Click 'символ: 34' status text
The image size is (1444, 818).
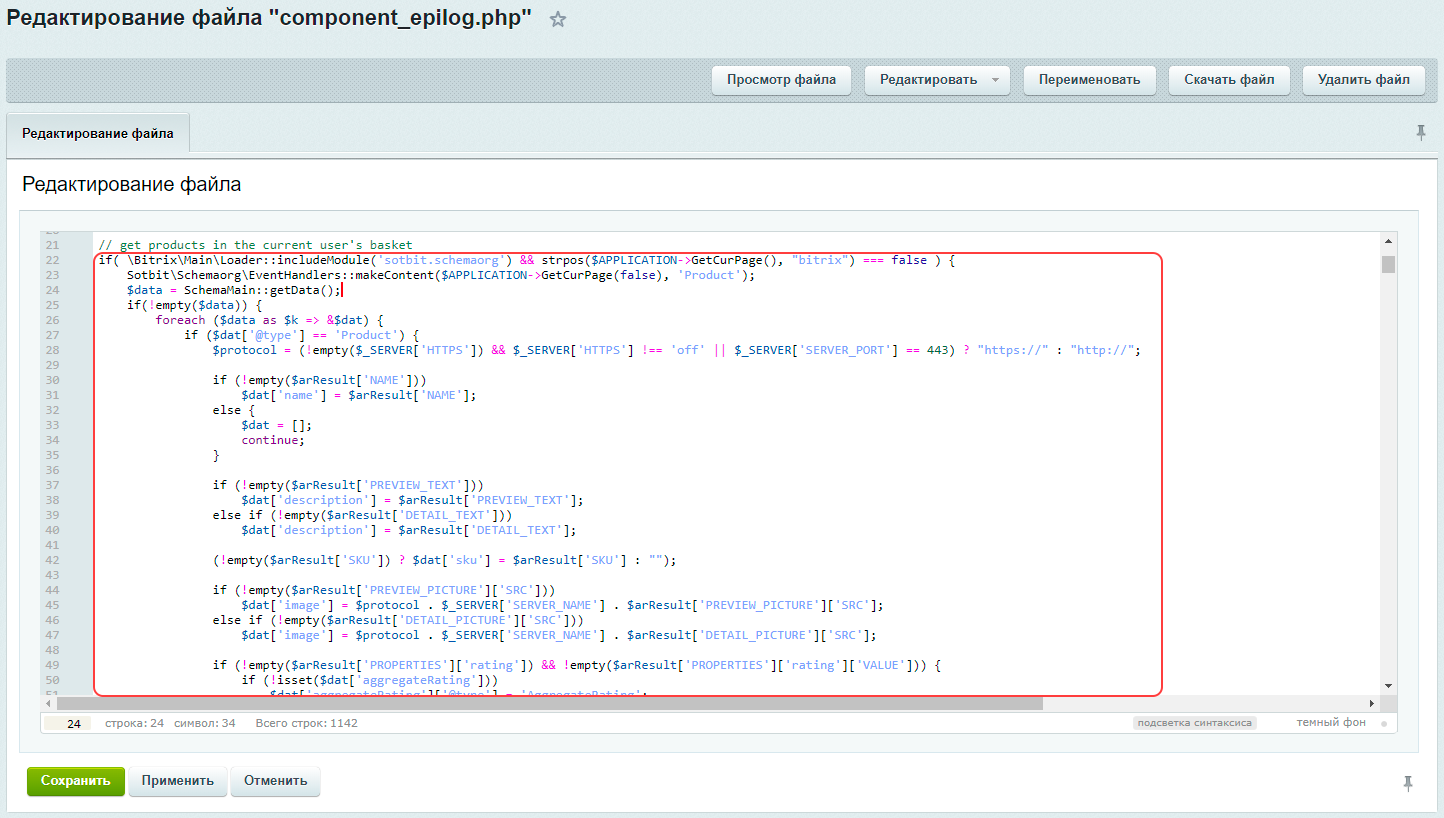[205, 723]
